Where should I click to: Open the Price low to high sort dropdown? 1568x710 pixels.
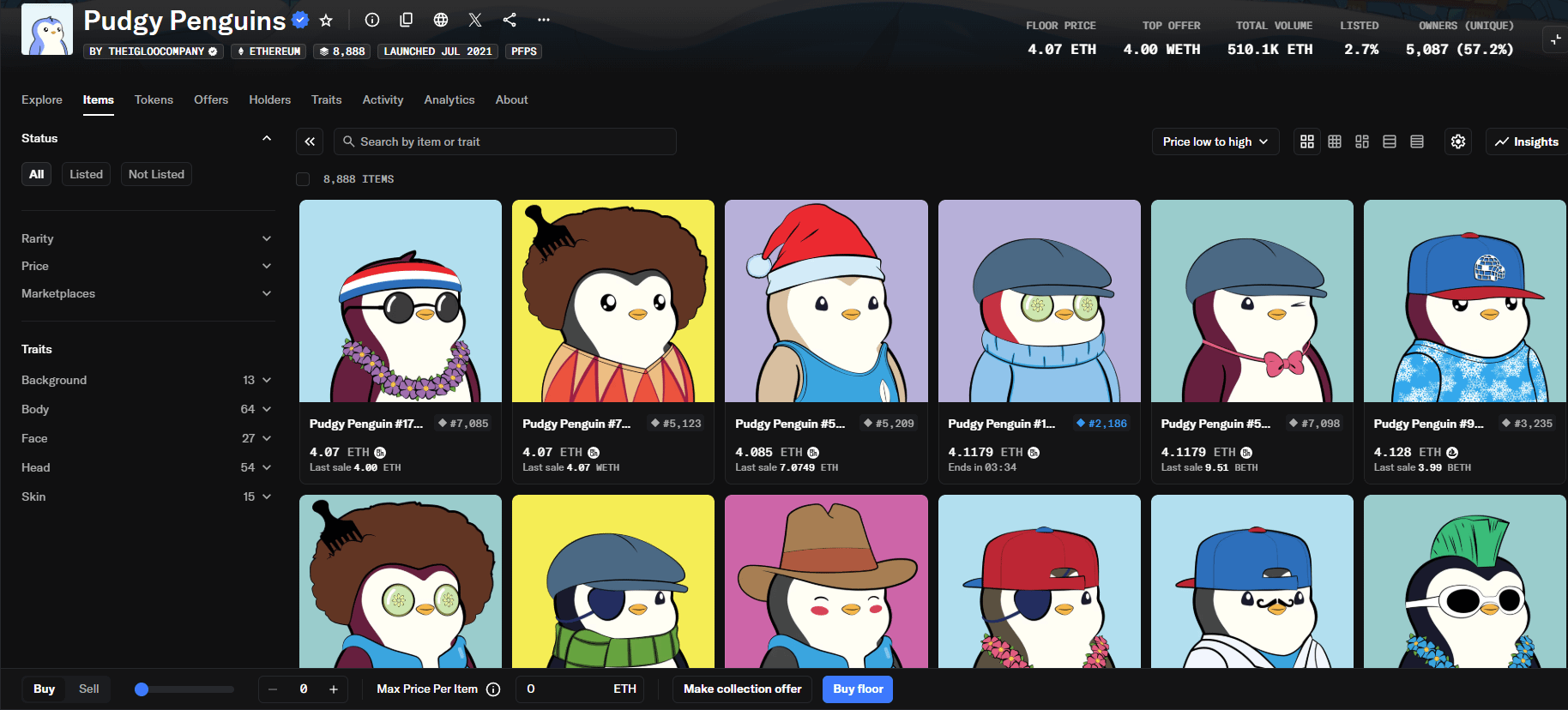click(x=1215, y=141)
